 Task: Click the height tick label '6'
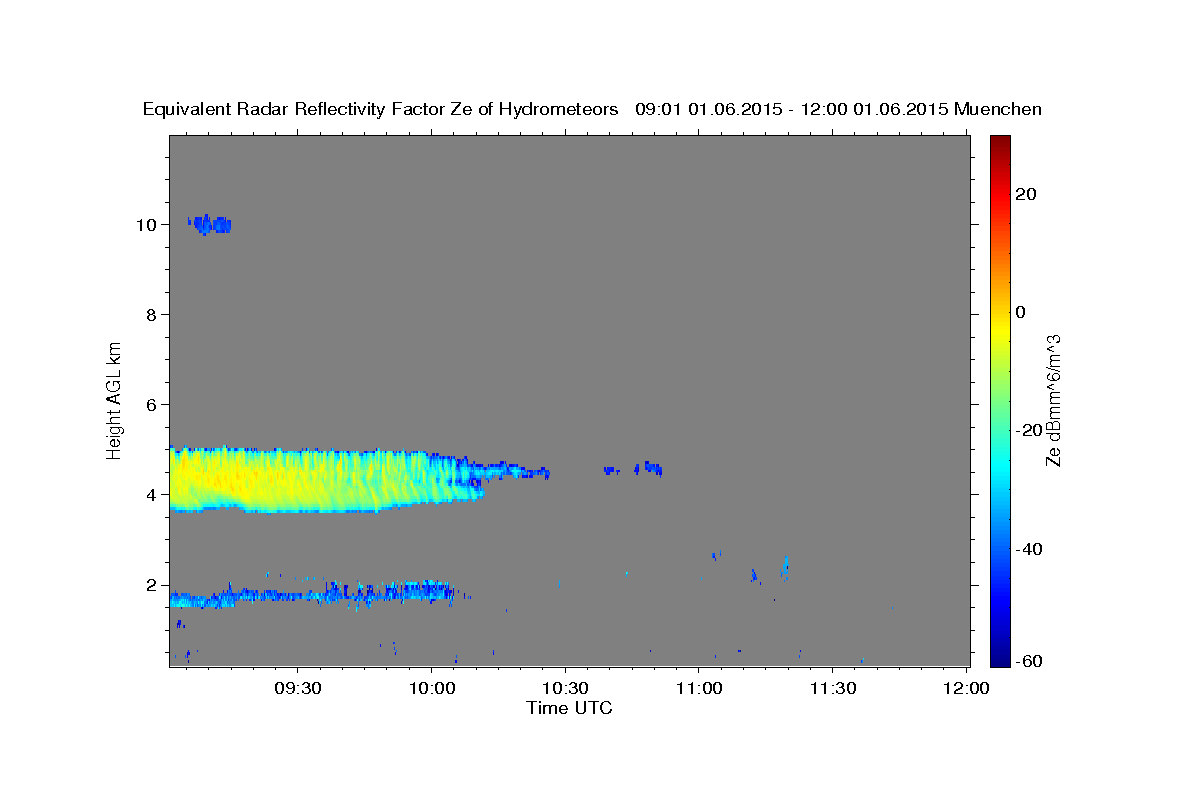point(153,404)
